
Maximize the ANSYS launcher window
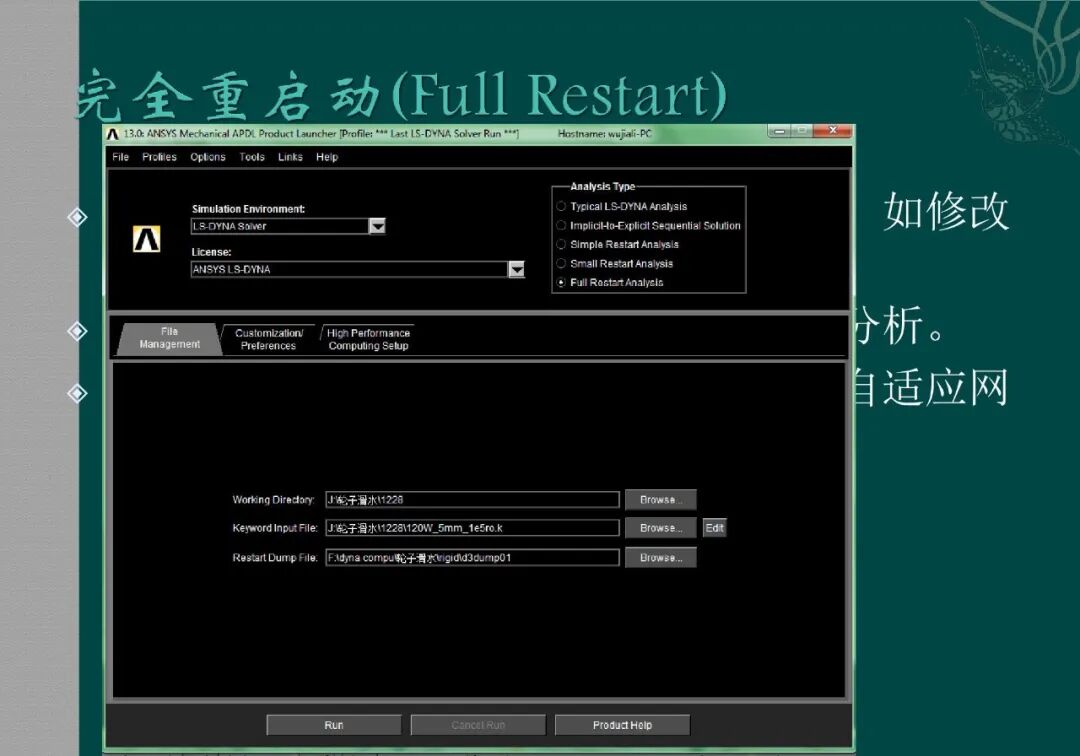802,131
